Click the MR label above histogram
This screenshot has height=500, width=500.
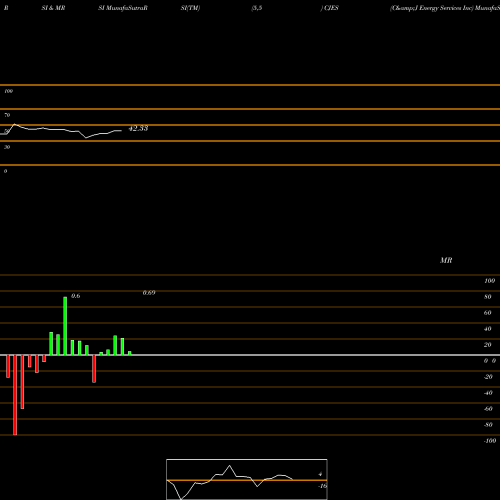(x=446, y=260)
